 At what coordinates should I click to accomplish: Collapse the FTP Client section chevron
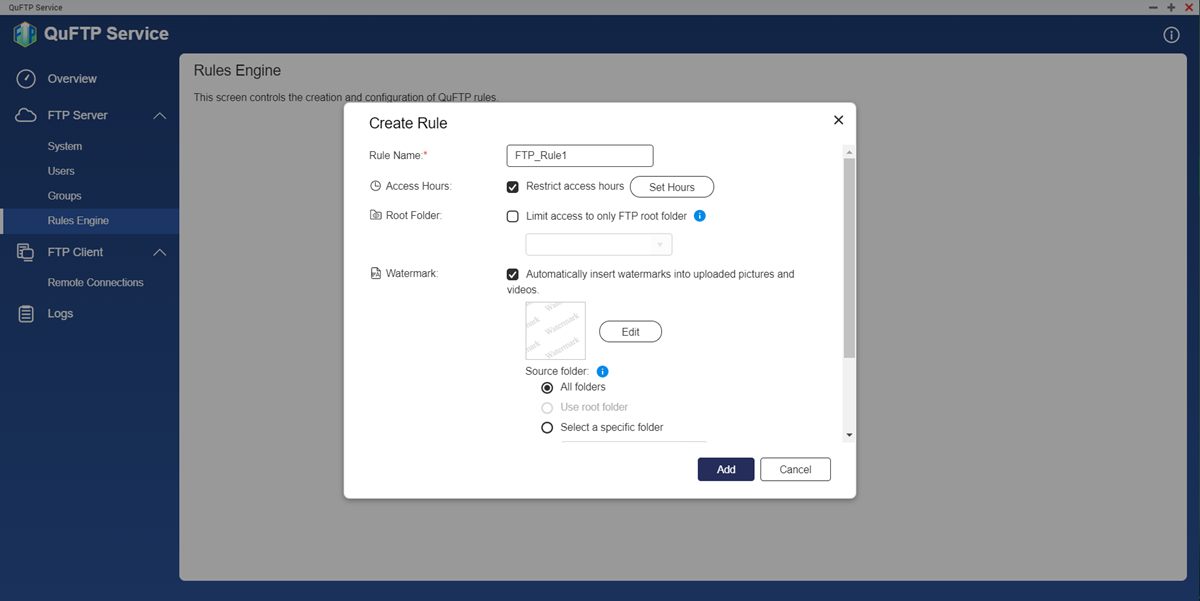coord(160,253)
